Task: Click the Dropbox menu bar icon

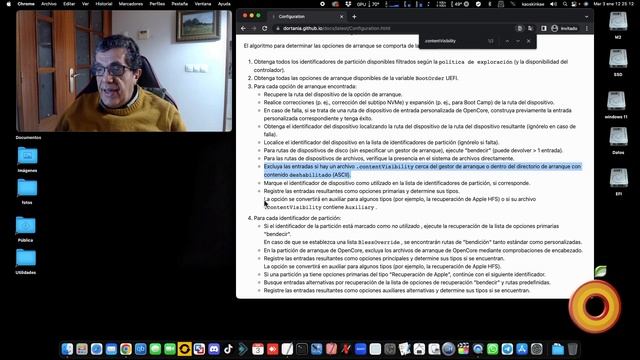Action: pyautogui.click(x=348, y=4)
